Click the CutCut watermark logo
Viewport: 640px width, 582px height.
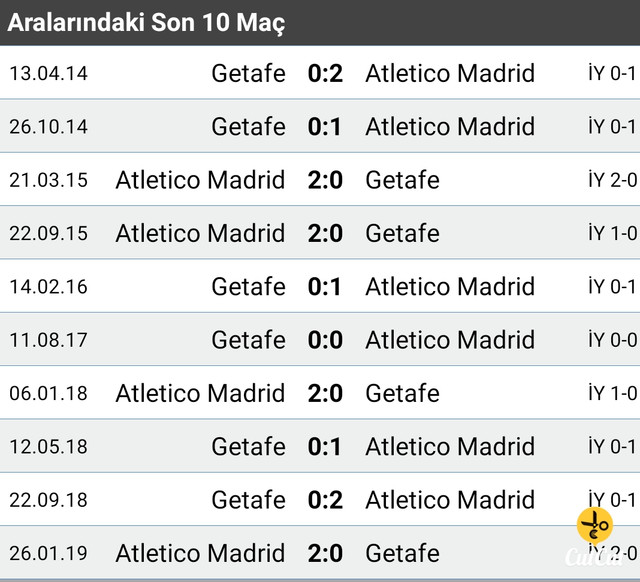(x=595, y=557)
